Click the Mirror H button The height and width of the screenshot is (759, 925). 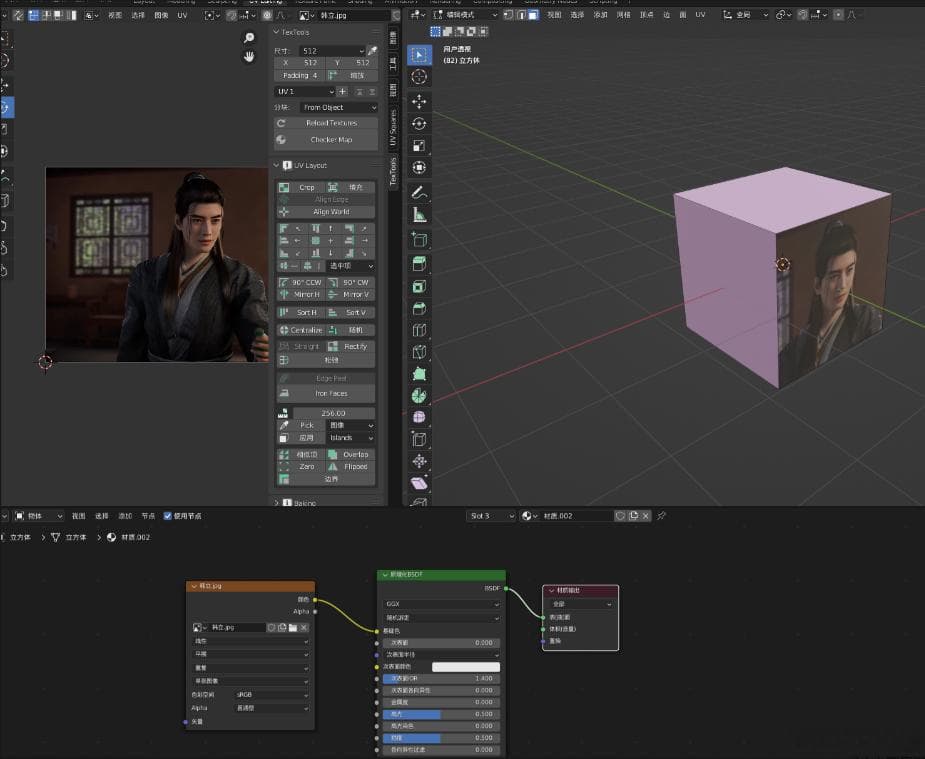301,294
